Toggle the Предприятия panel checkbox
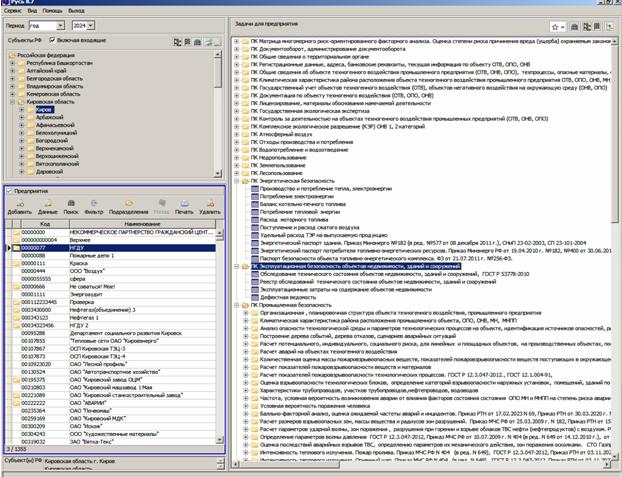 coord(10,191)
